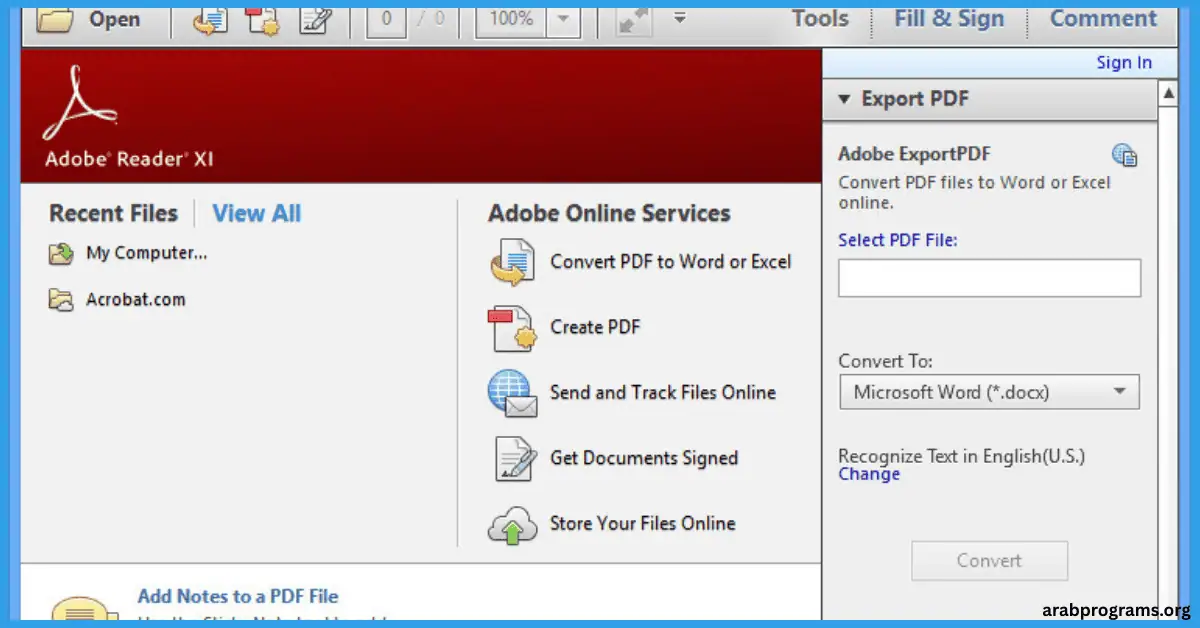The height and width of the screenshot is (628, 1200).
Task: Click the Adobe Online Services heading
Action: [x=609, y=213]
